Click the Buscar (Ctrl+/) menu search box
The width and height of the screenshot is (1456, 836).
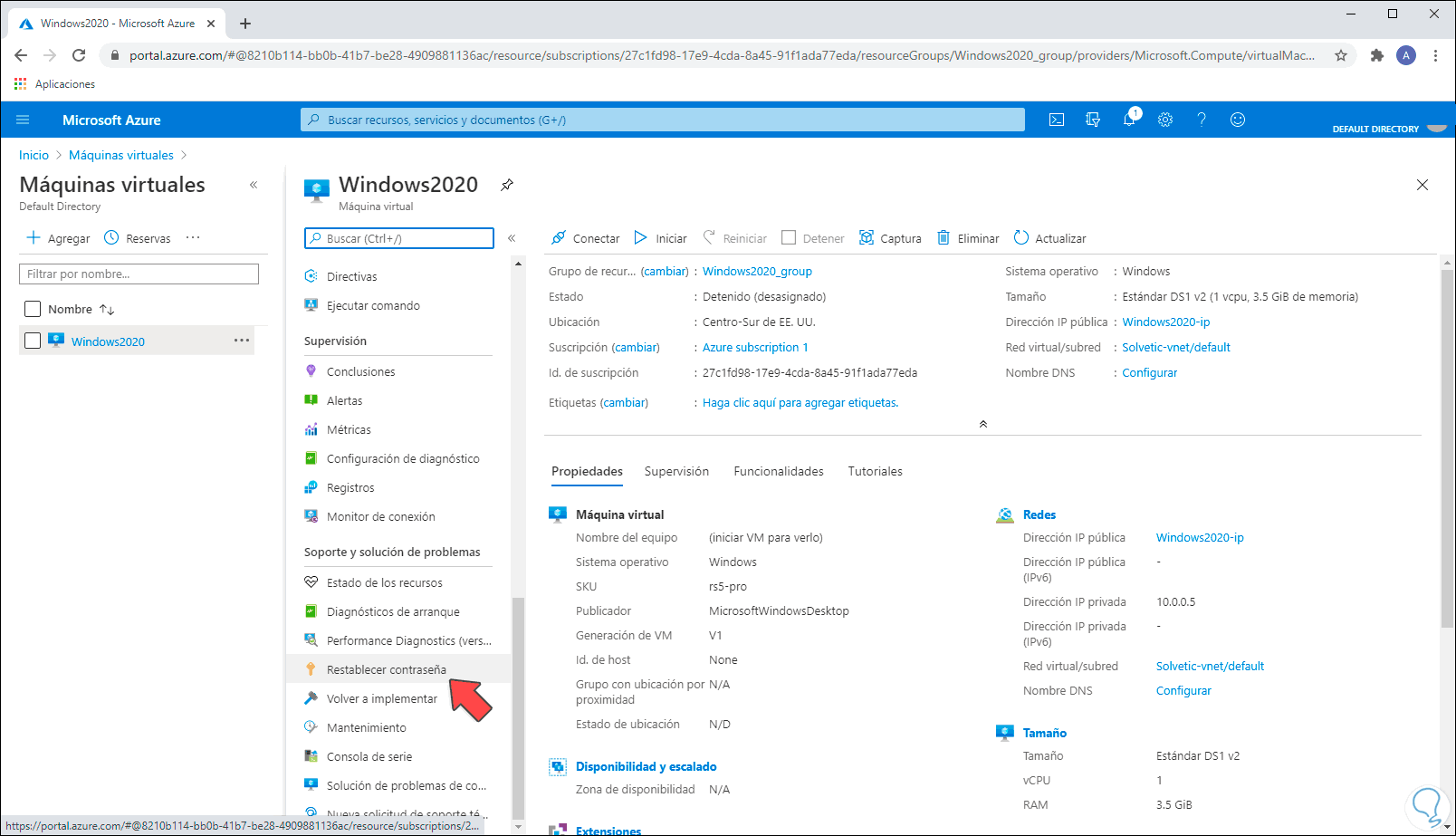coord(399,238)
